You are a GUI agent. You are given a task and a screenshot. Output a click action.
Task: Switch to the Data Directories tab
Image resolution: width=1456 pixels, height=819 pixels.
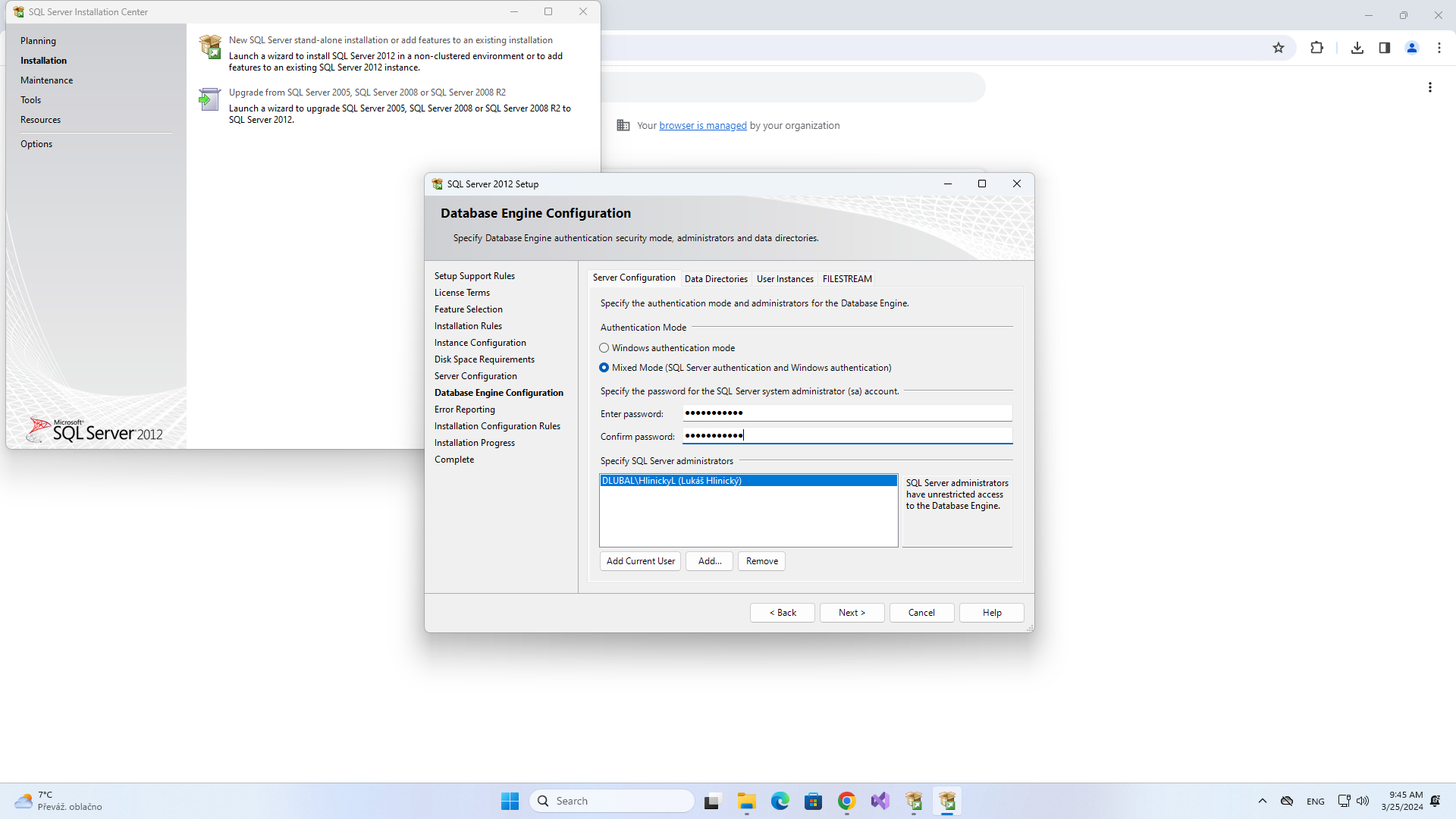(716, 278)
